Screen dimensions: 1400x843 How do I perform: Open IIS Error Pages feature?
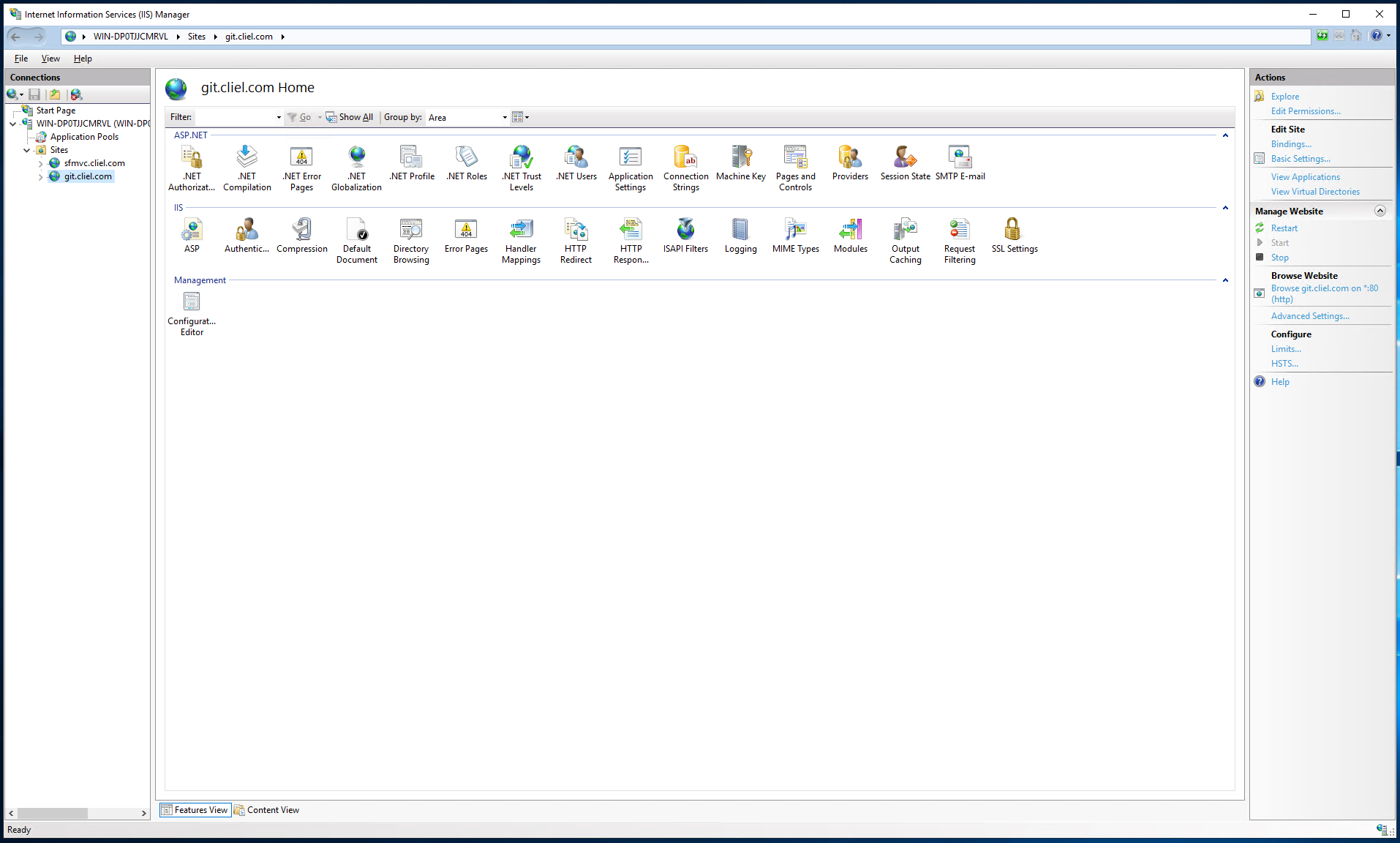[466, 235]
